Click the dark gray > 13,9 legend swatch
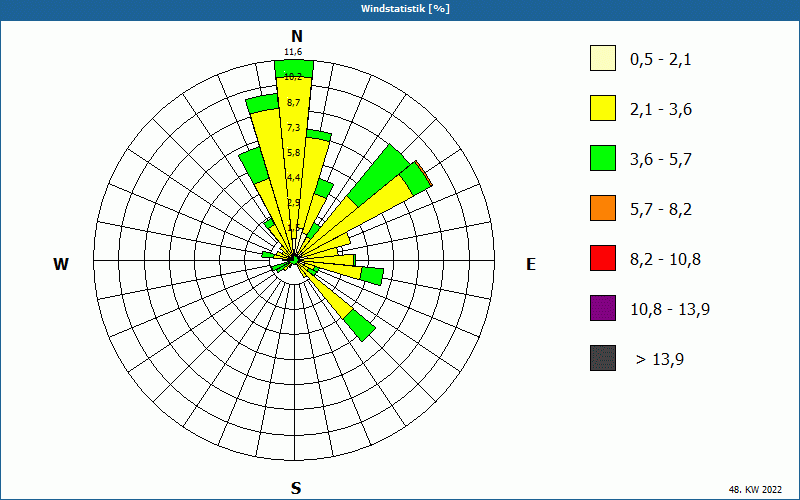Viewport: 800px width, 500px height. [603, 358]
